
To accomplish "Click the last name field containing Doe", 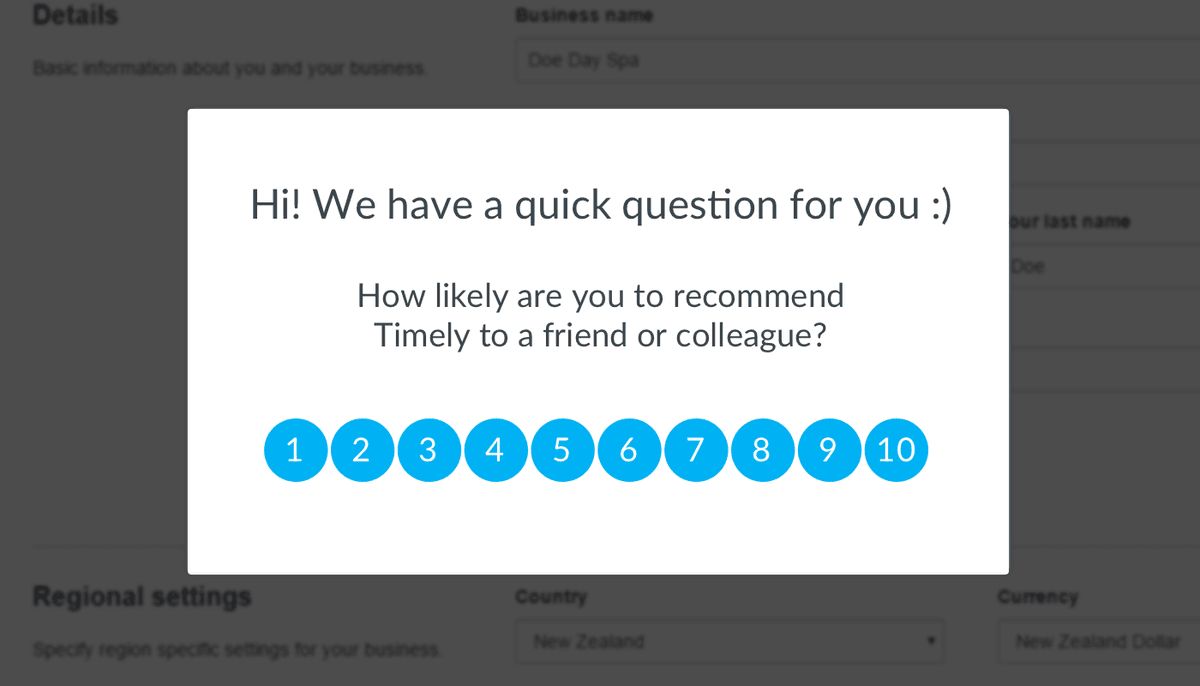I will coord(1104,267).
